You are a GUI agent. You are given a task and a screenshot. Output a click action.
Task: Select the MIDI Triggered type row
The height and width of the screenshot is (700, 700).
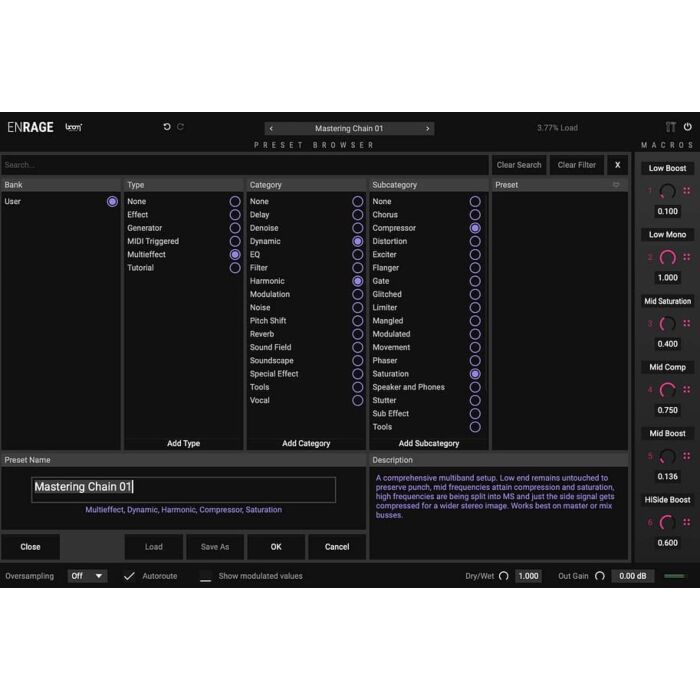[x=183, y=241]
